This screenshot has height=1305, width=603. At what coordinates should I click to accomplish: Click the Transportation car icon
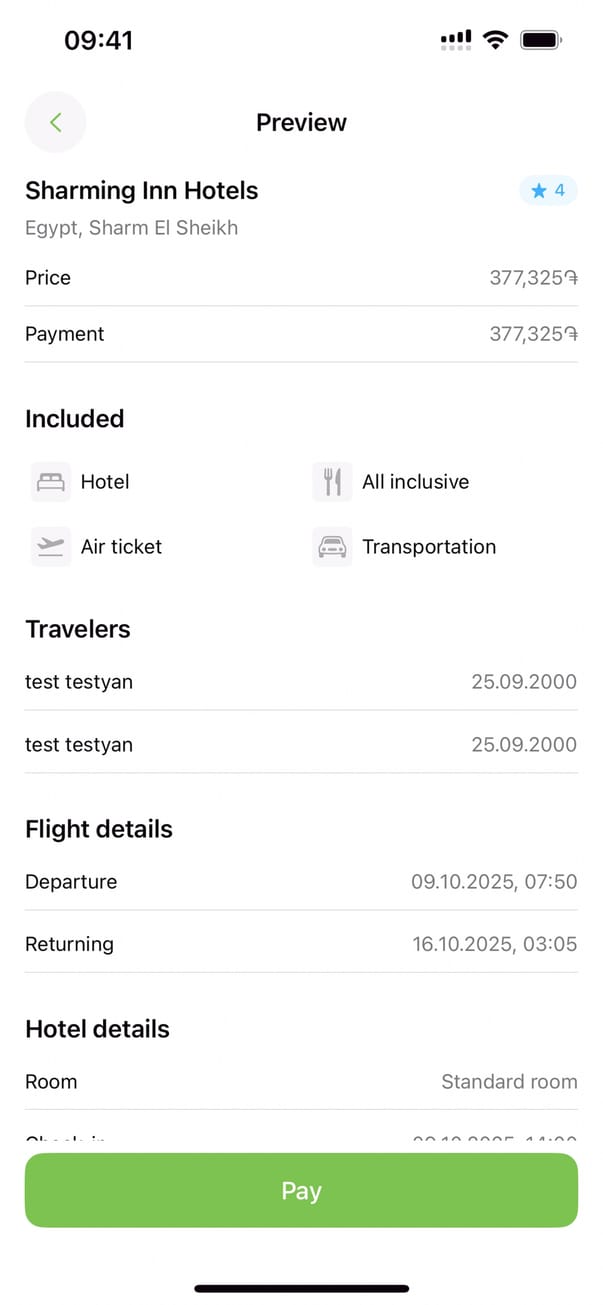[332, 547]
